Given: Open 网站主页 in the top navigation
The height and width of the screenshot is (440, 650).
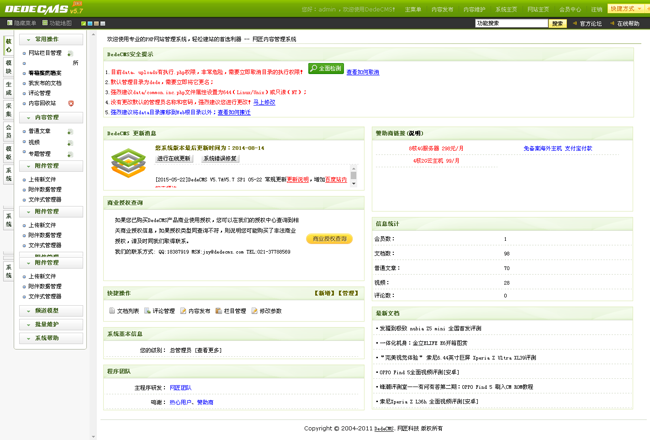Looking at the screenshot, I should point(538,9).
